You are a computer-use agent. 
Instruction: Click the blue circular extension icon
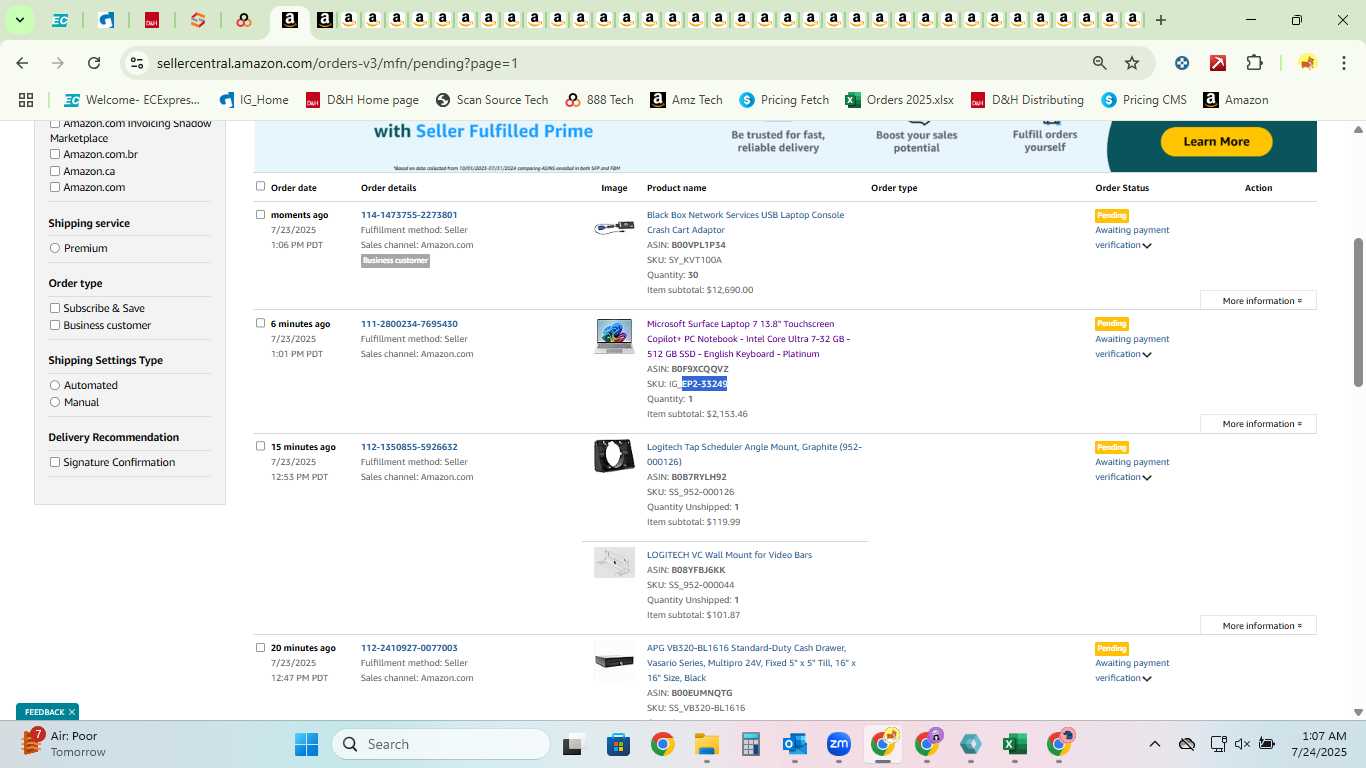click(x=1182, y=63)
